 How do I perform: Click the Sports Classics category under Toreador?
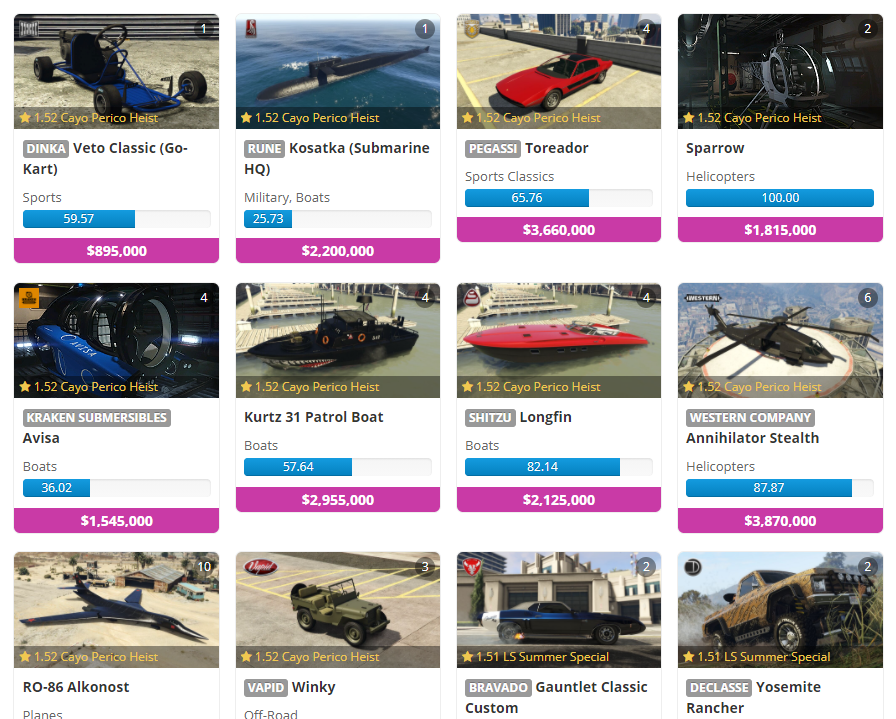[x=510, y=177]
